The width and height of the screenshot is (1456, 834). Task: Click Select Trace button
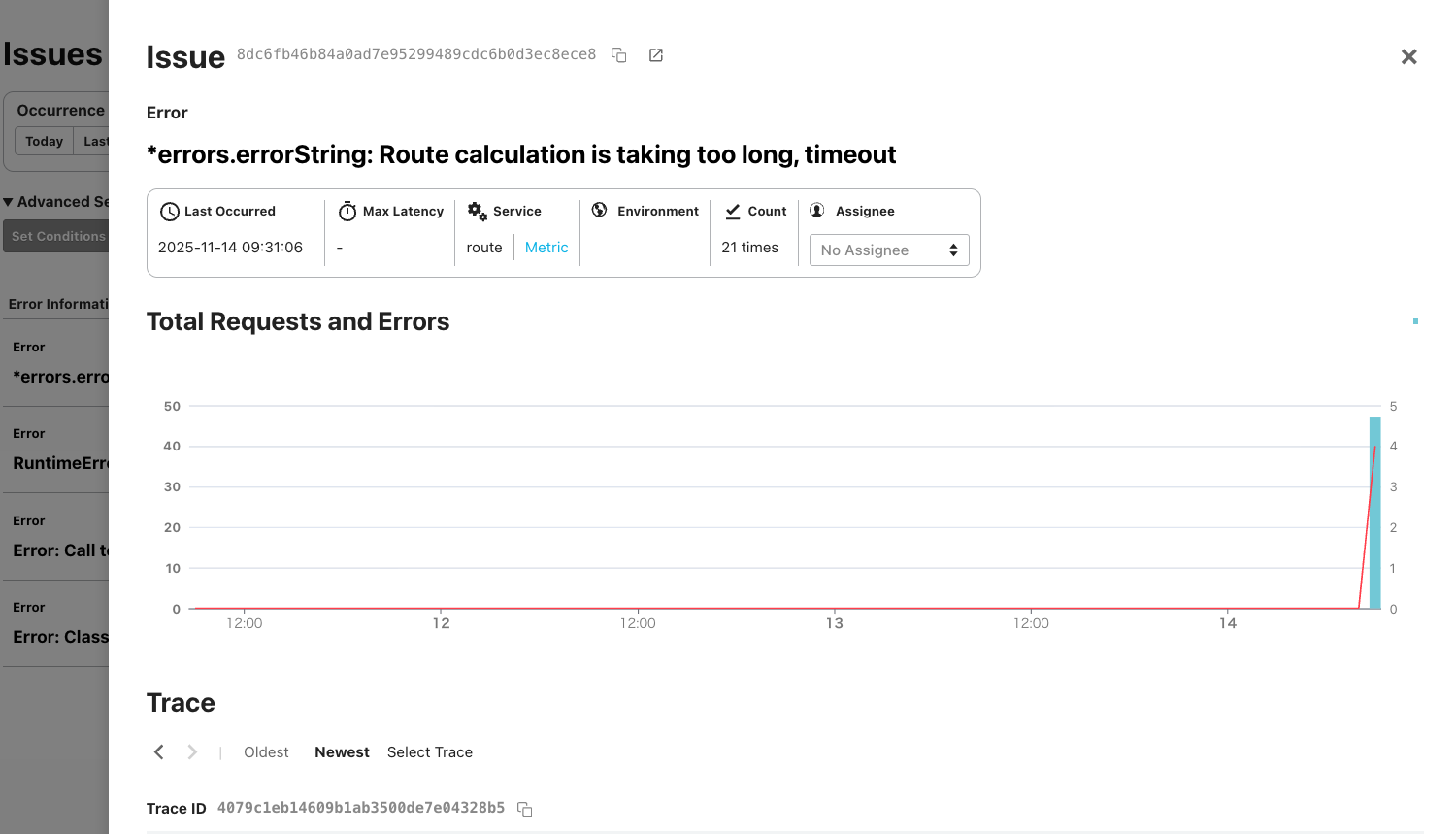[430, 752]
